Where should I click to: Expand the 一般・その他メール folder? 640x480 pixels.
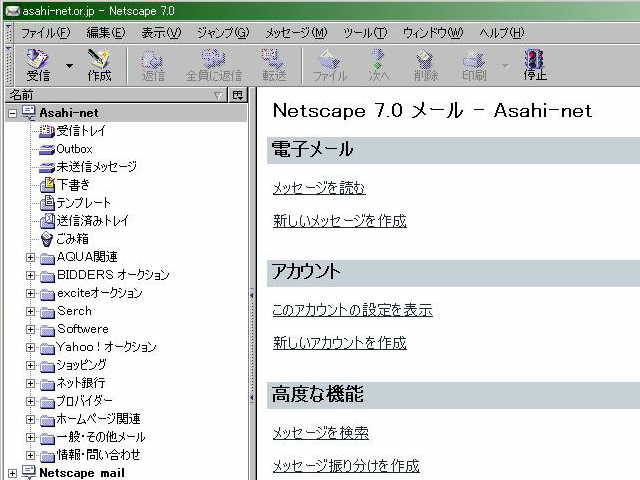pyautogui.click(x=30, y=437)
